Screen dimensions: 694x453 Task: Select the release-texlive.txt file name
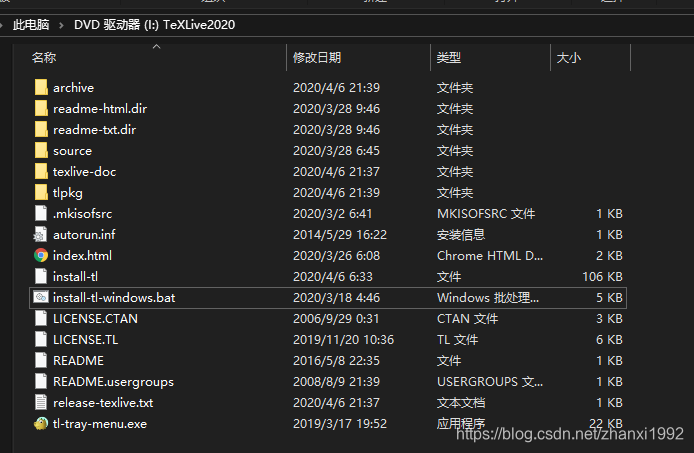(x=103, y=403)
